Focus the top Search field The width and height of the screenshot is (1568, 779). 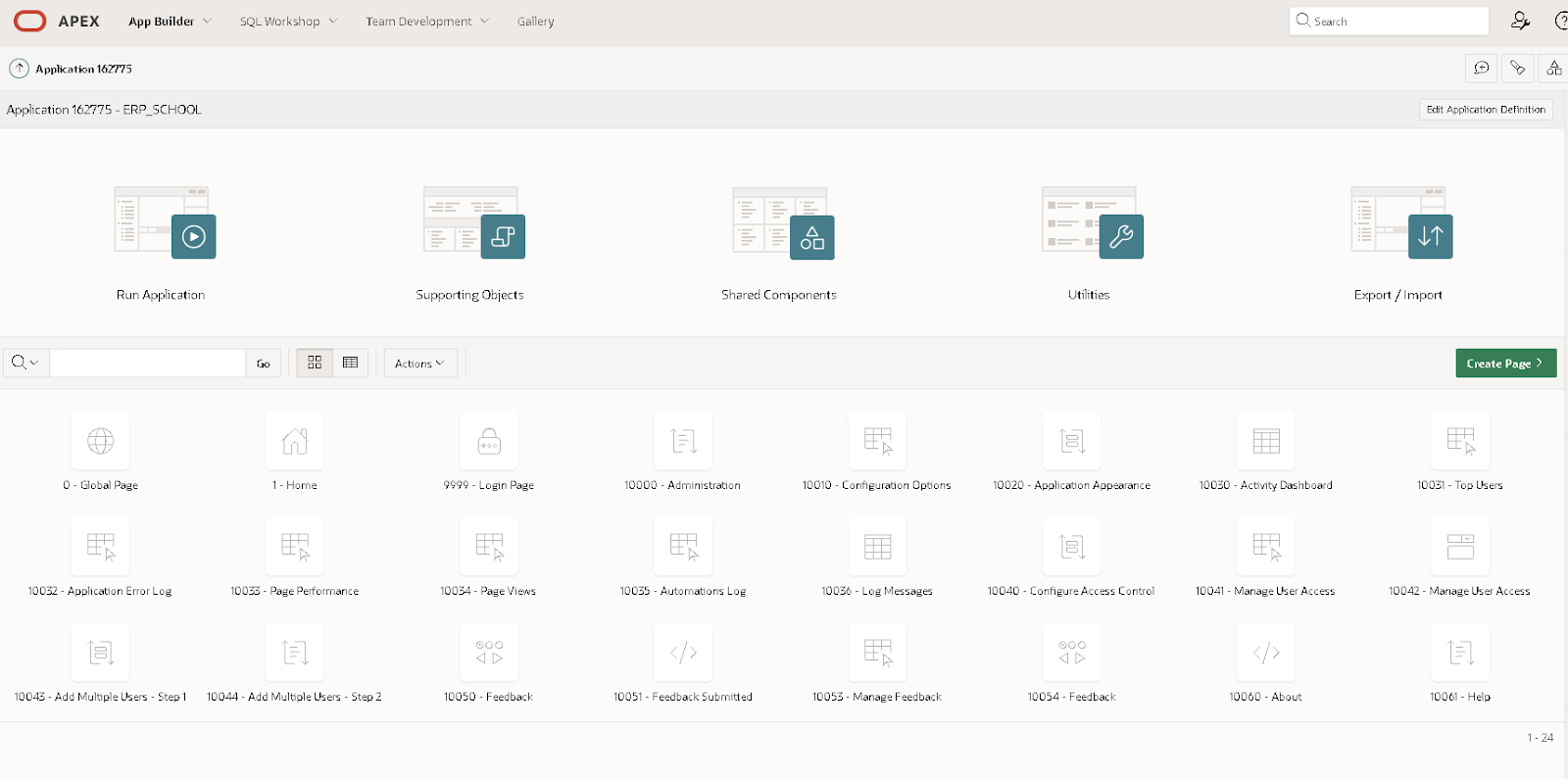(1389, 21)
